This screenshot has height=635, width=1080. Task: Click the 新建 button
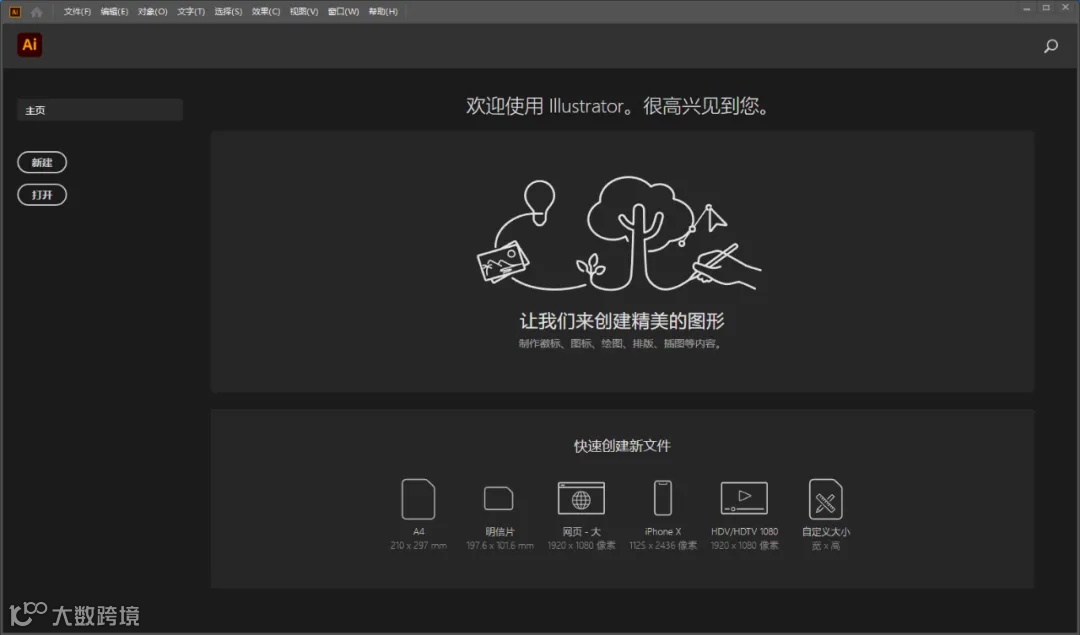point(42,163)
